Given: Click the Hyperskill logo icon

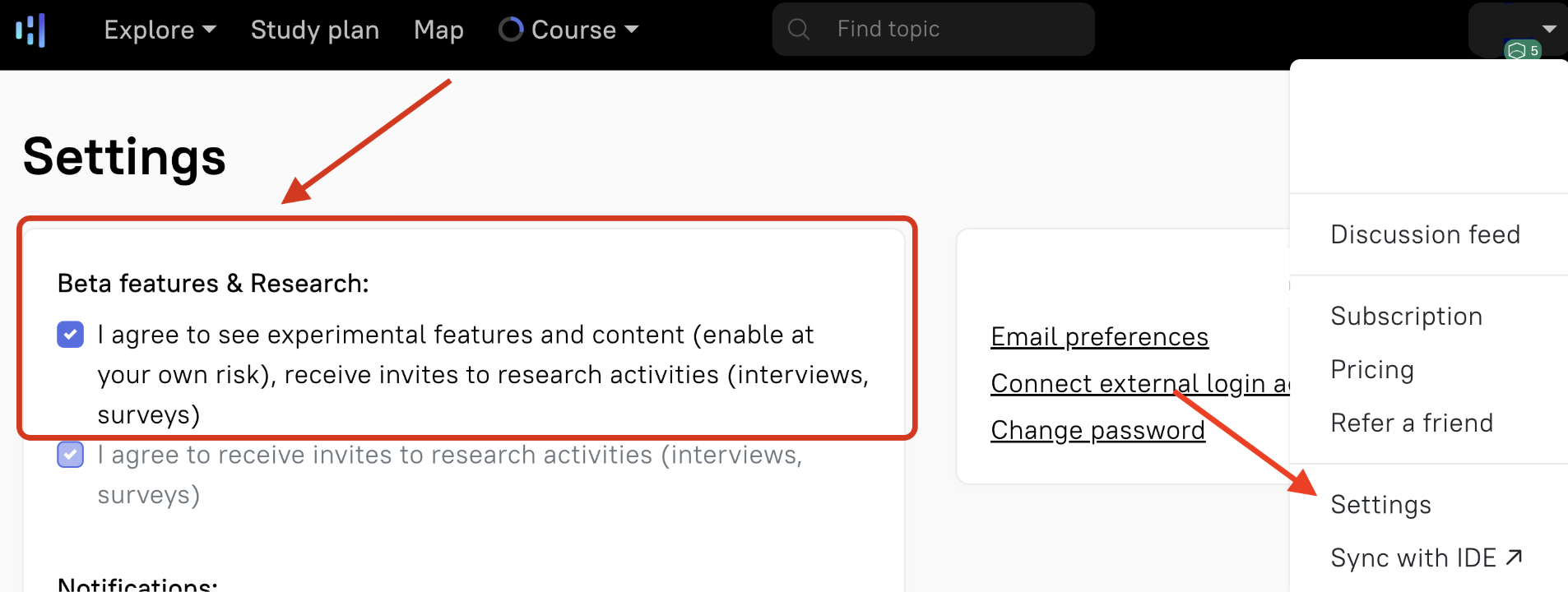Looking at the screenshot, I should pyautogui.click(x=30, y=30).
